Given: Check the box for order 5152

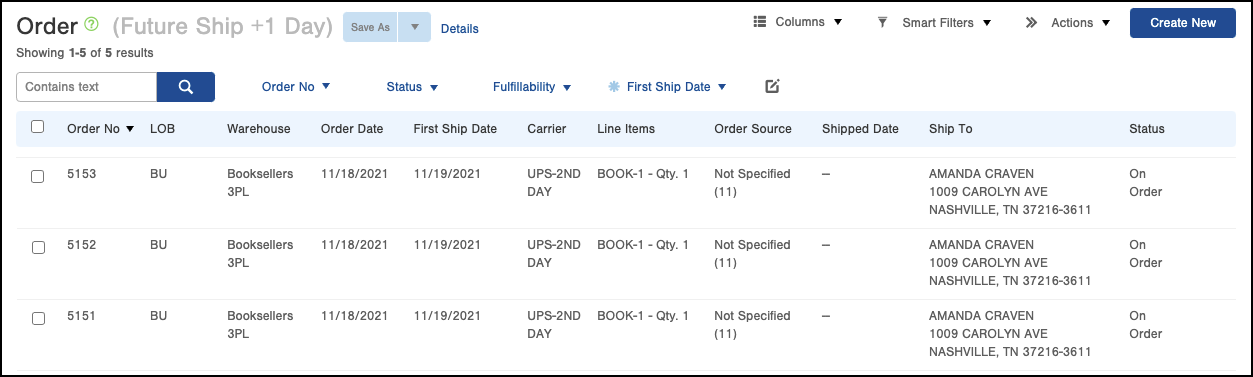Looking at the screenshot, I should point(38,247).
